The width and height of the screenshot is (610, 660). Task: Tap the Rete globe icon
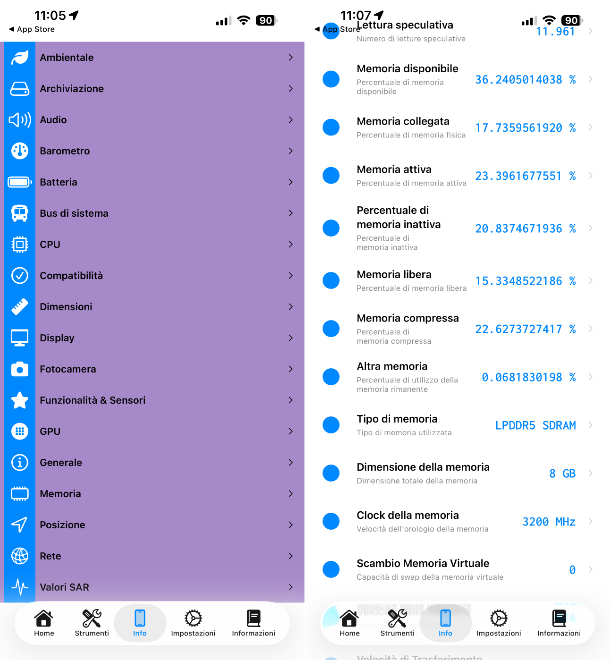pyautogui.click(x=19, y=556)
